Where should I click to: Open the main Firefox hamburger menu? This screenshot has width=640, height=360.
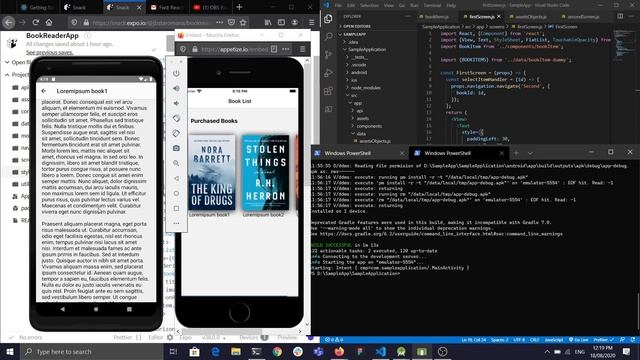[x=311, y=22]
